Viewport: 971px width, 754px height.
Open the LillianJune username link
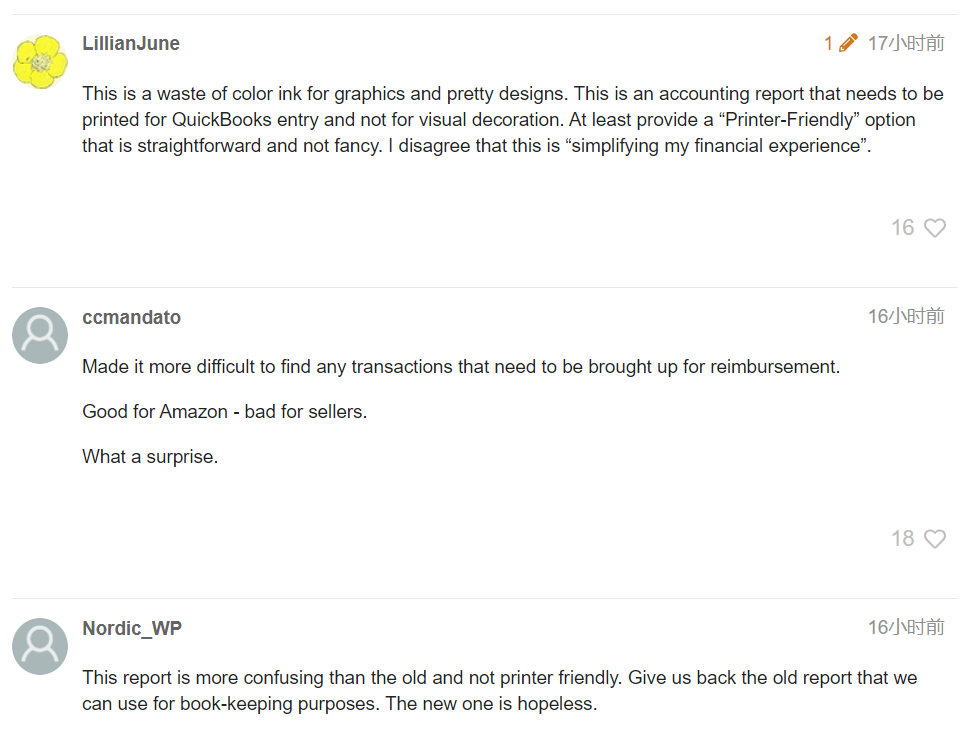(131, 43)
